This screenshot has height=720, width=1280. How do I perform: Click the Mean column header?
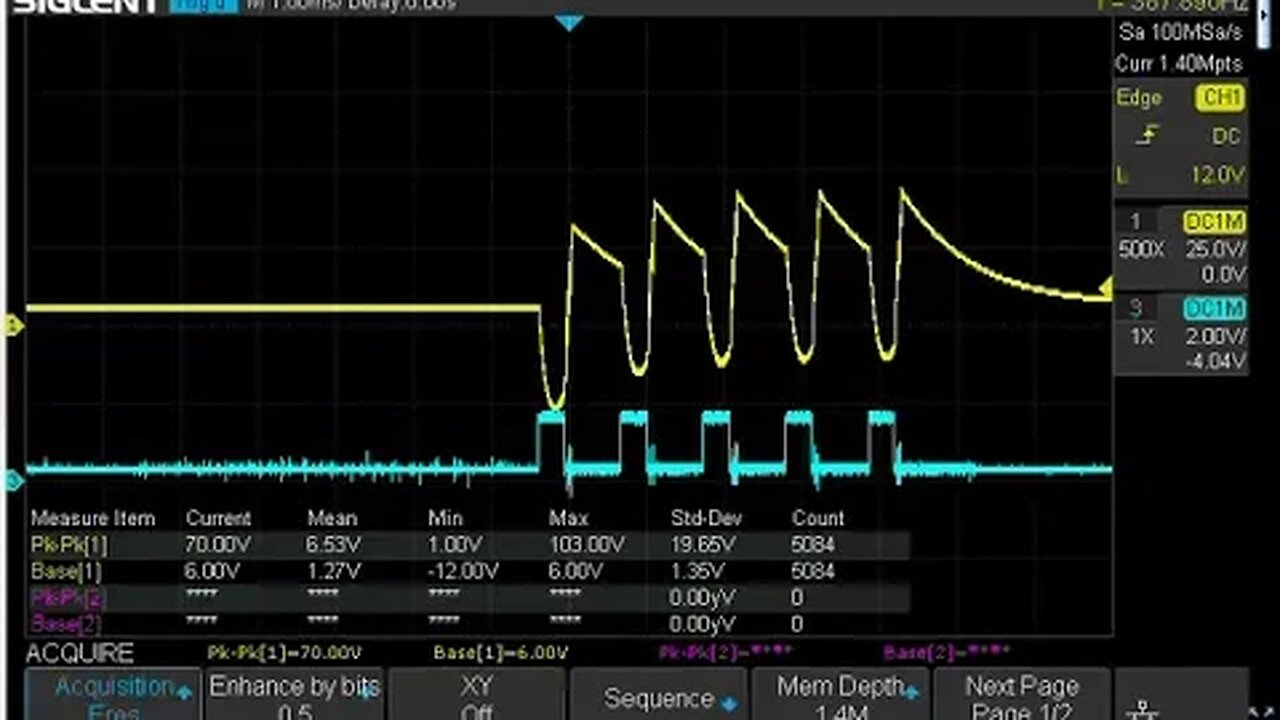pyautogui.click(x=332, y=518)
